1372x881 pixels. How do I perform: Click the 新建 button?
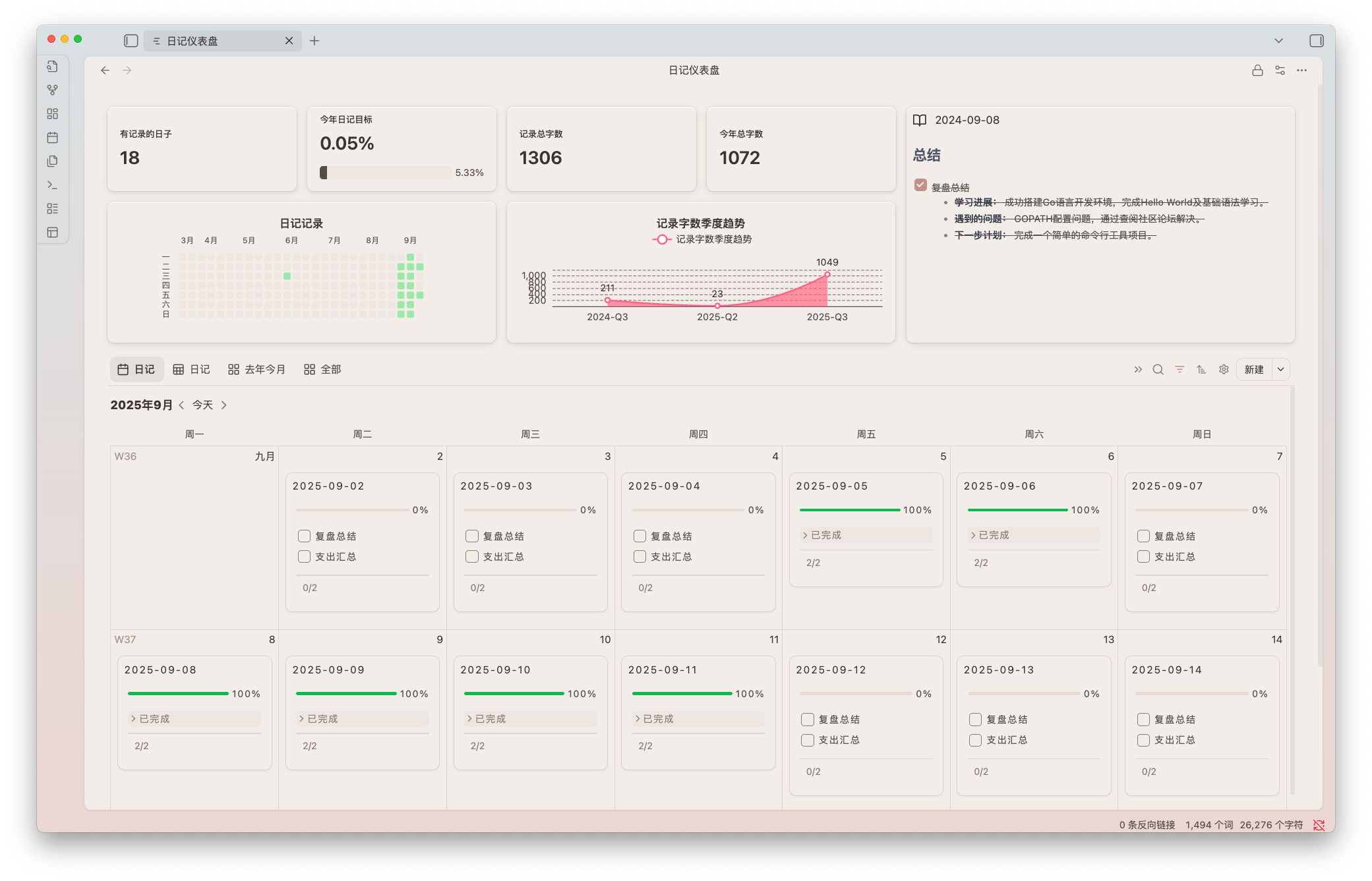[1253, 370]
